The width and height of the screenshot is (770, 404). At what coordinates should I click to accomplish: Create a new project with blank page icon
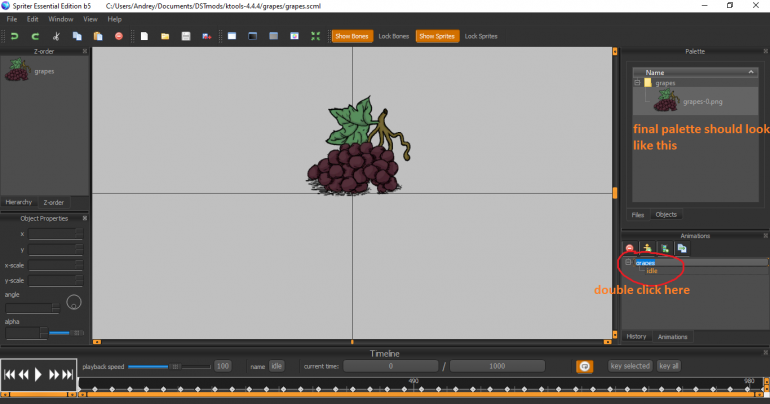(144, 37)
